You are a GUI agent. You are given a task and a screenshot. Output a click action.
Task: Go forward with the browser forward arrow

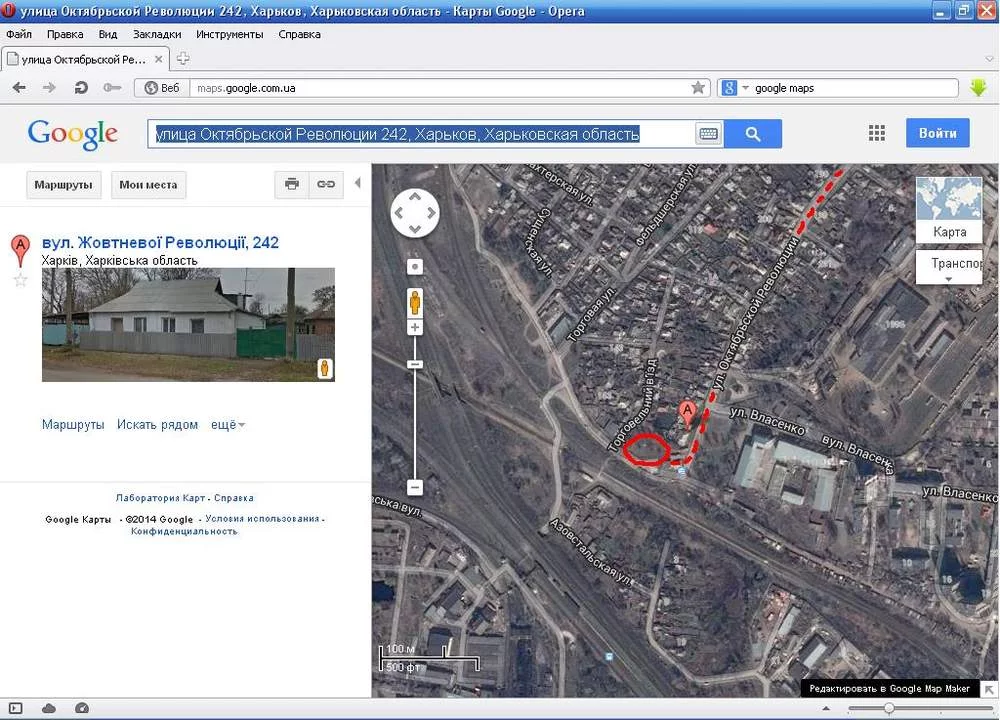pos(49,88)
